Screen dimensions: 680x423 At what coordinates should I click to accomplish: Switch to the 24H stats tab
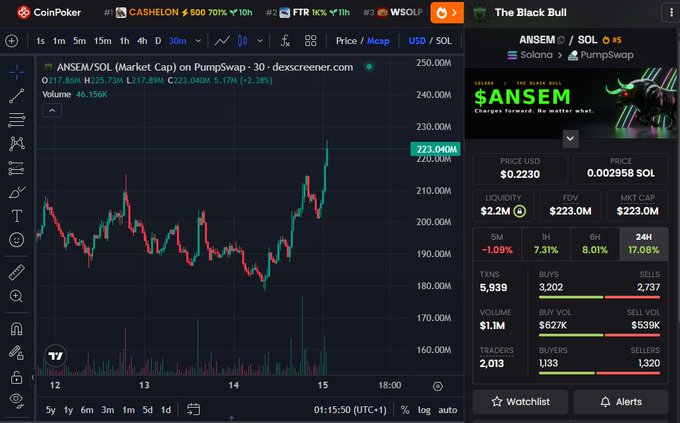click(x=644, y=244)
